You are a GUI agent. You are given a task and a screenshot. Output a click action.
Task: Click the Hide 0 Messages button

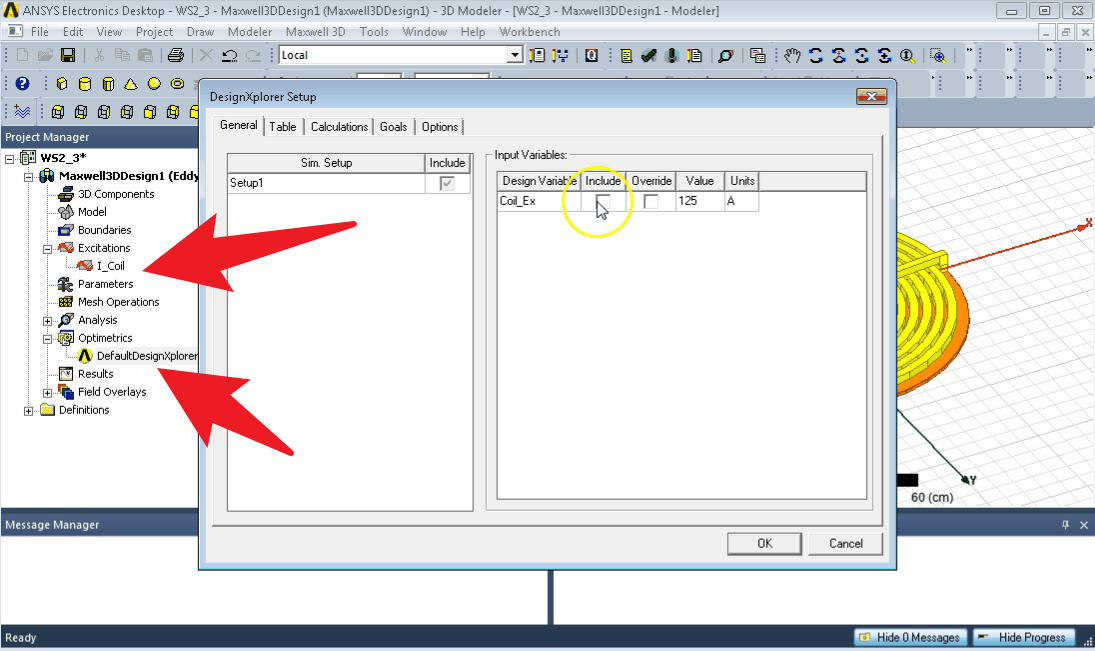(x=911, y=637)
